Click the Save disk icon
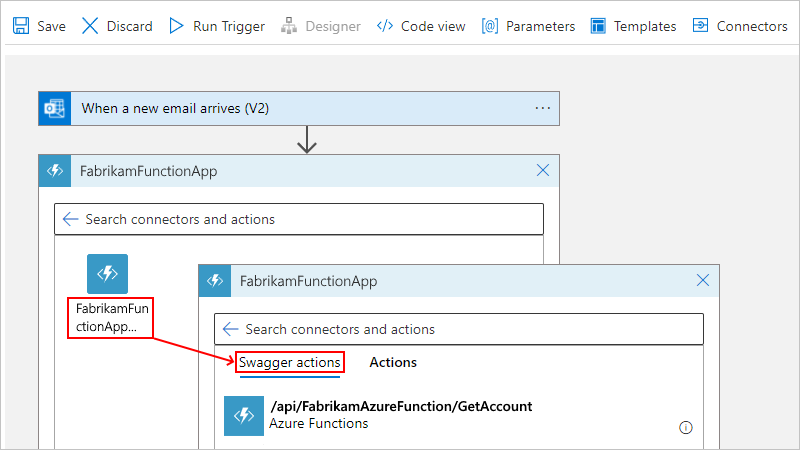 click(21, 26)
